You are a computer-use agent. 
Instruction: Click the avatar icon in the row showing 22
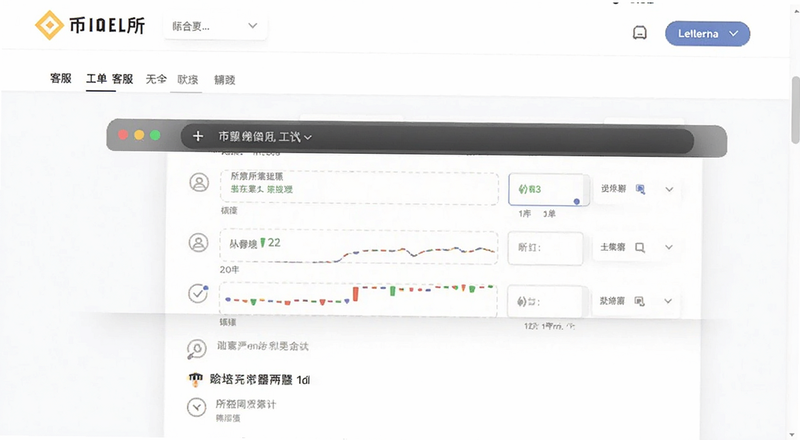click(x=198, y=242)
